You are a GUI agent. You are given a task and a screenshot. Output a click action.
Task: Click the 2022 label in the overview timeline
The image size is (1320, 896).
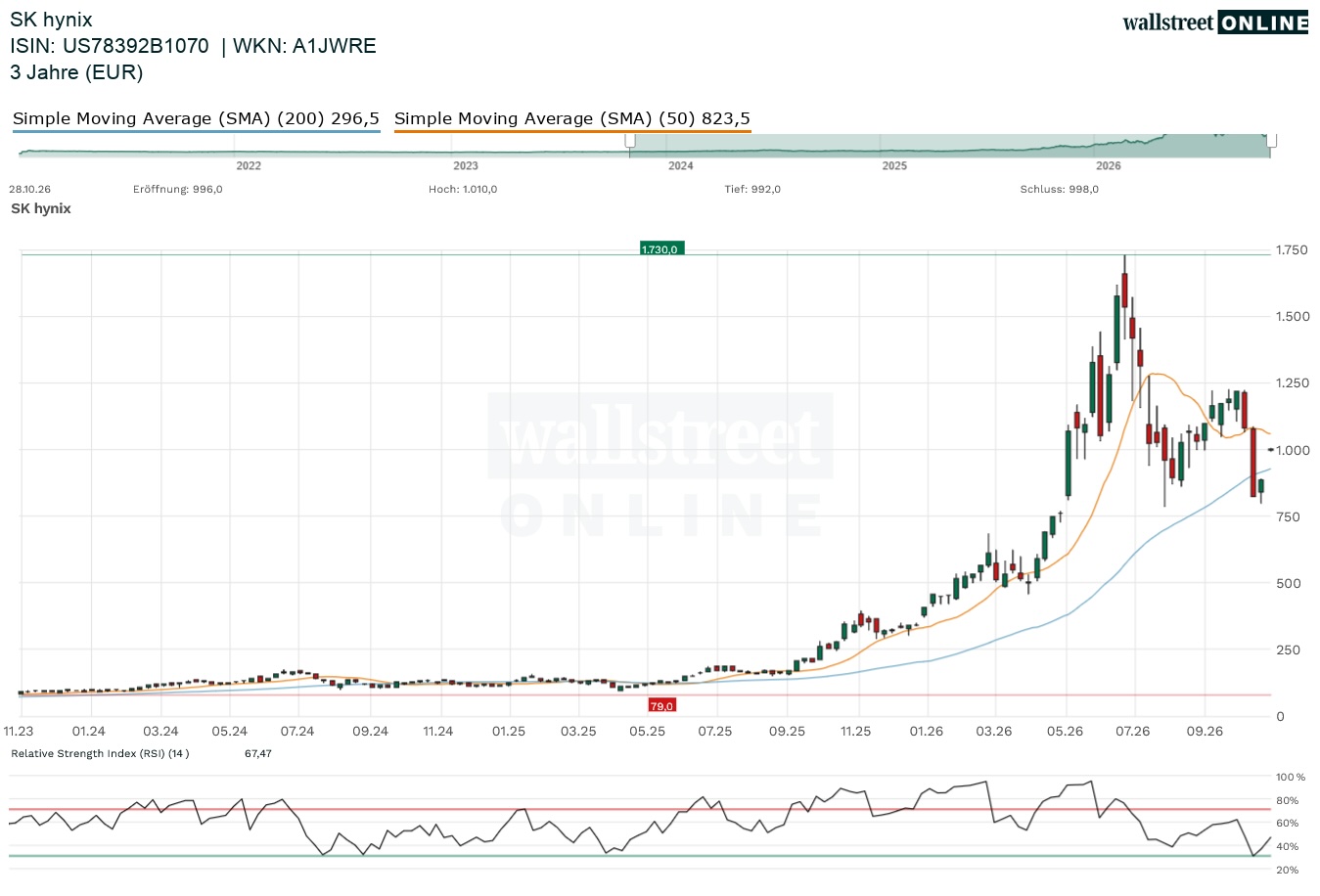point(249,166)
